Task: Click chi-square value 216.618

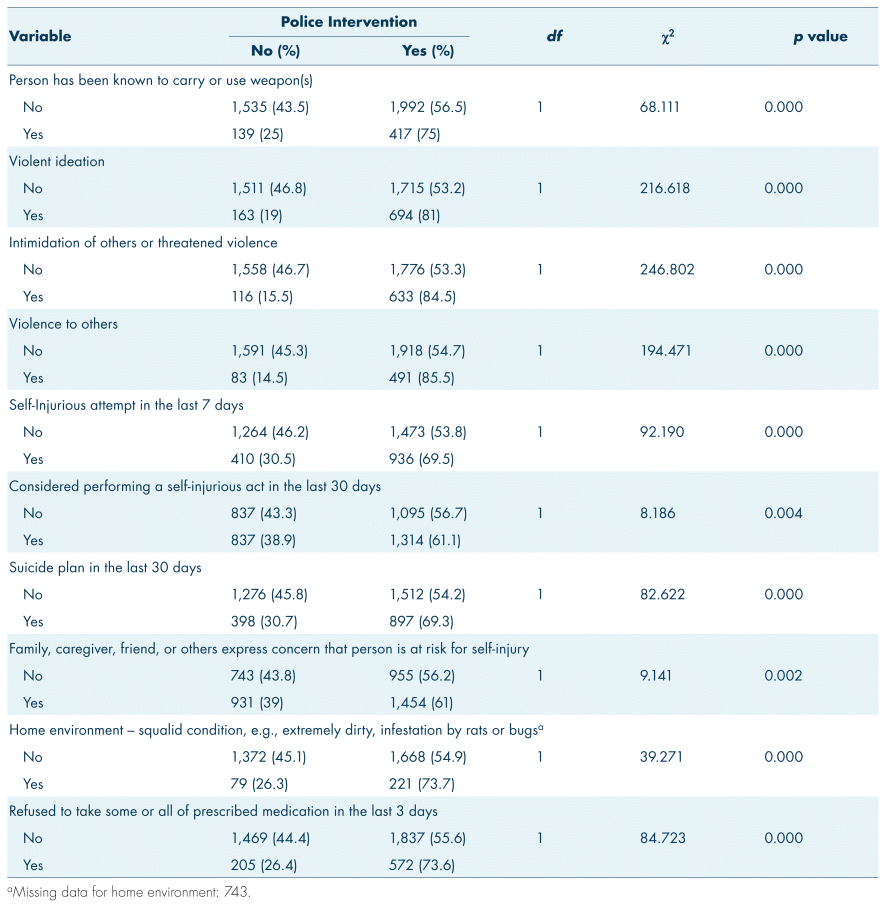Action: [665, 188]
